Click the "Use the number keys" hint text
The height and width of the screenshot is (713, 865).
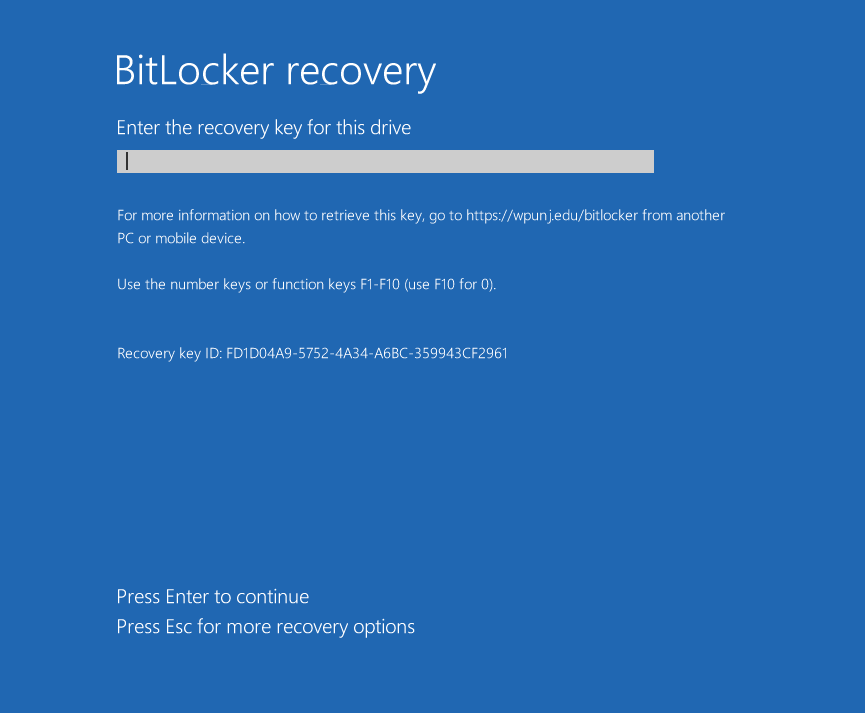tap(184, 285)
